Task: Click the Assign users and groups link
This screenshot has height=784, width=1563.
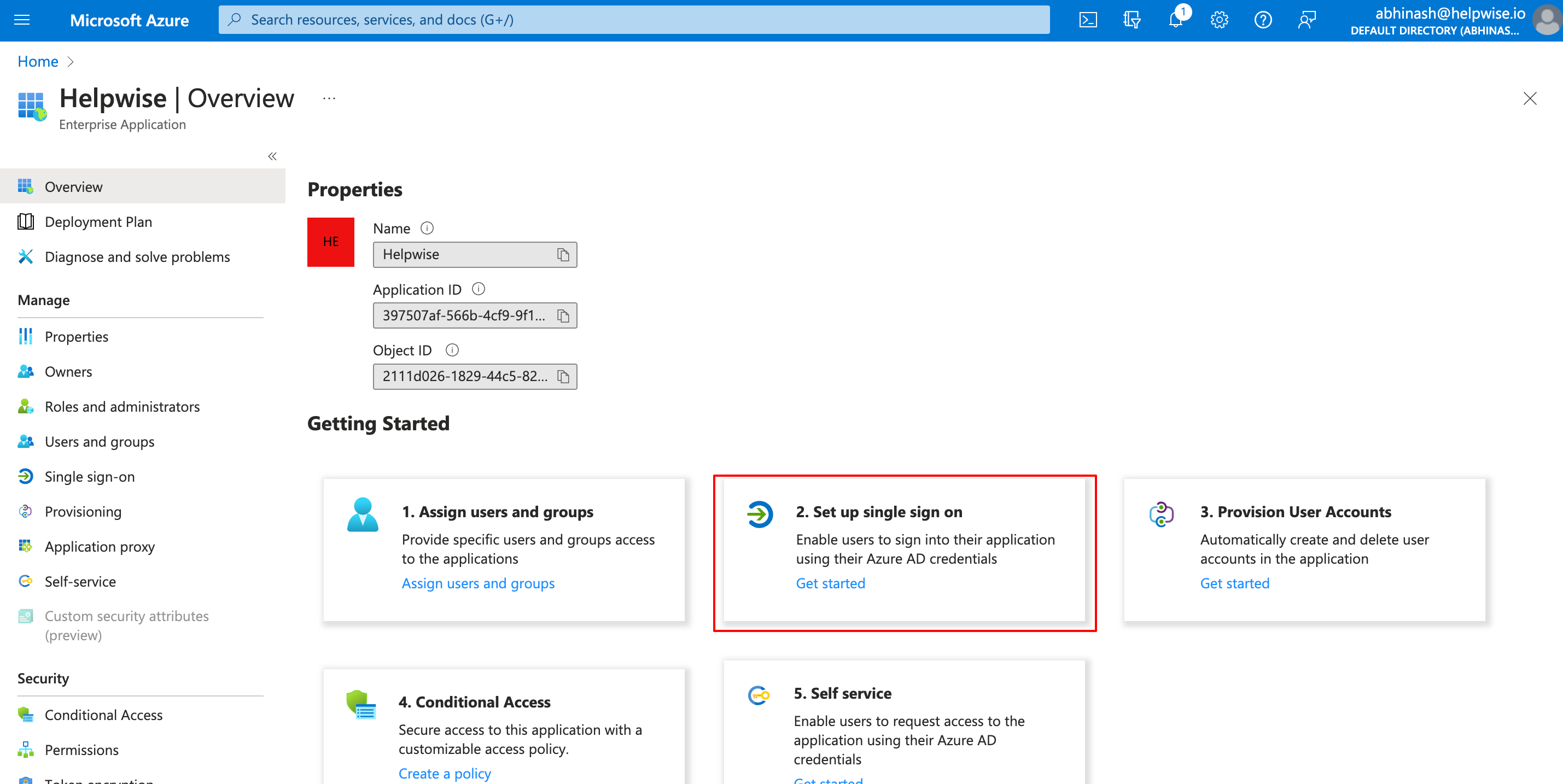Action: [x=478, y=583]
